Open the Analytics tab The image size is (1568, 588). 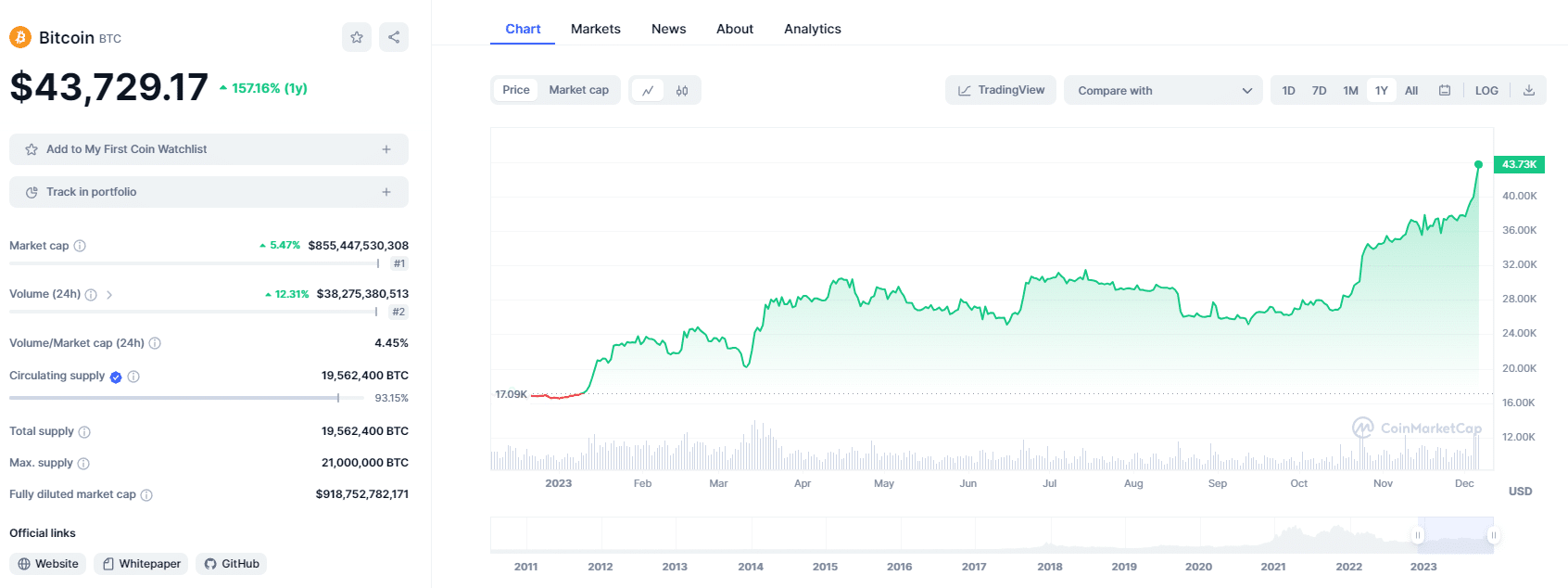click(812, 29)
